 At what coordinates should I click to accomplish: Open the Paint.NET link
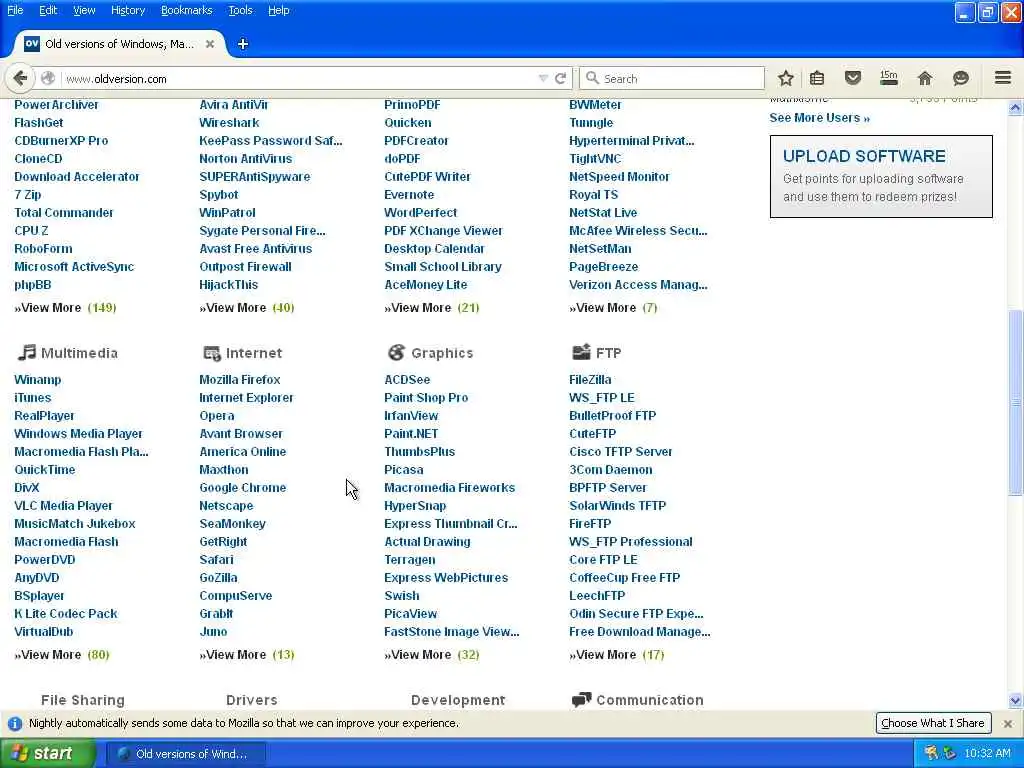point(411,434)
